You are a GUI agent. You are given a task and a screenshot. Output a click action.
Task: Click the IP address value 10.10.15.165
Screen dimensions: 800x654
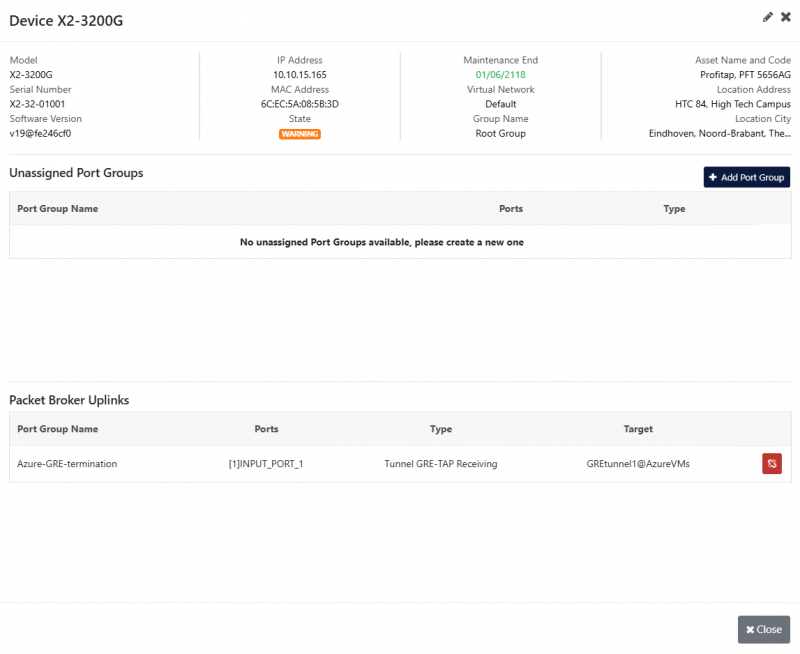pos(300,75)
